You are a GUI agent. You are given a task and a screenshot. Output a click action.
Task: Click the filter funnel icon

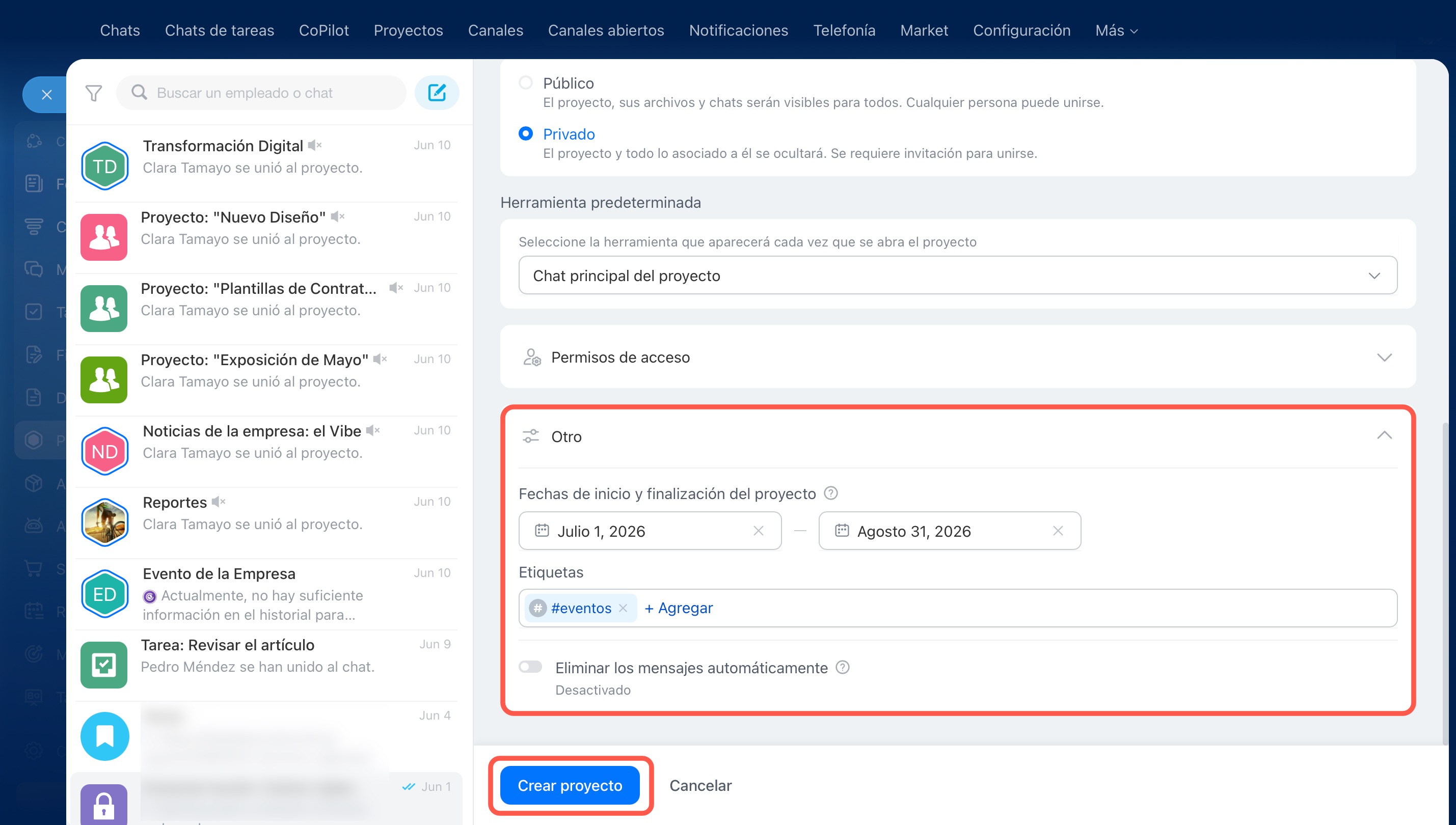pos(94,93)
